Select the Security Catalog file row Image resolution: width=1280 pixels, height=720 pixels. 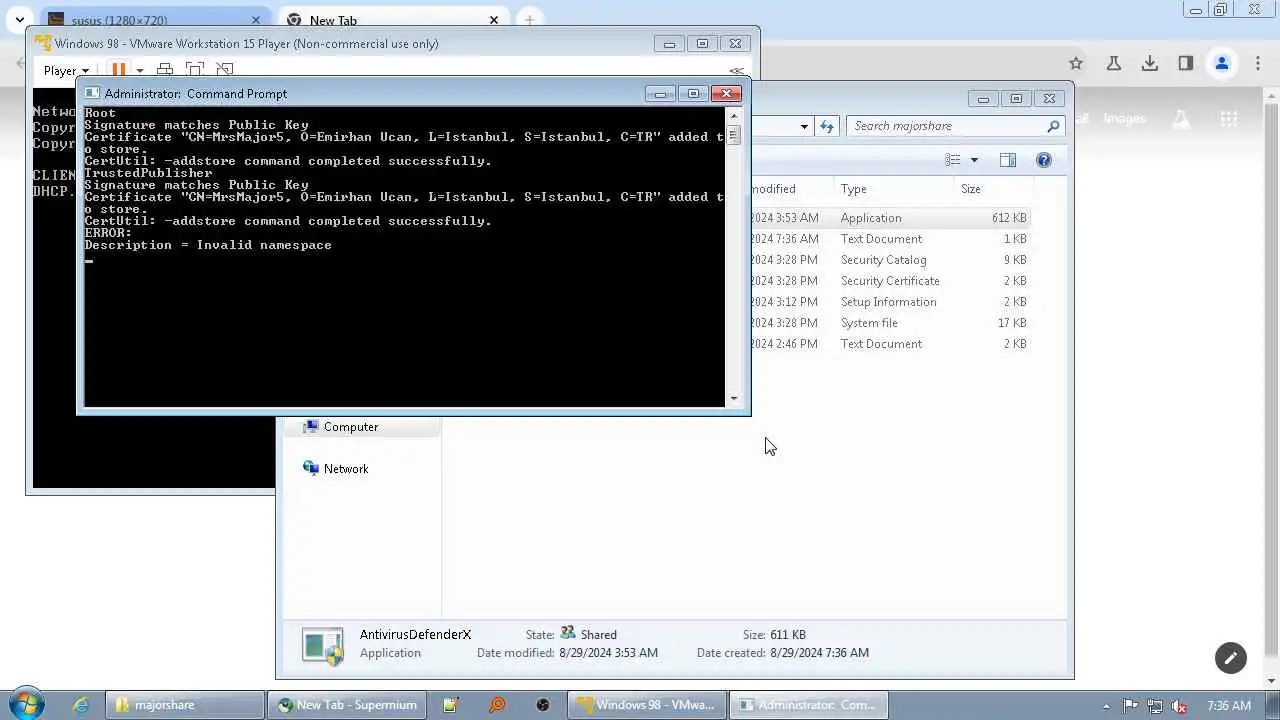coord(889,260)
